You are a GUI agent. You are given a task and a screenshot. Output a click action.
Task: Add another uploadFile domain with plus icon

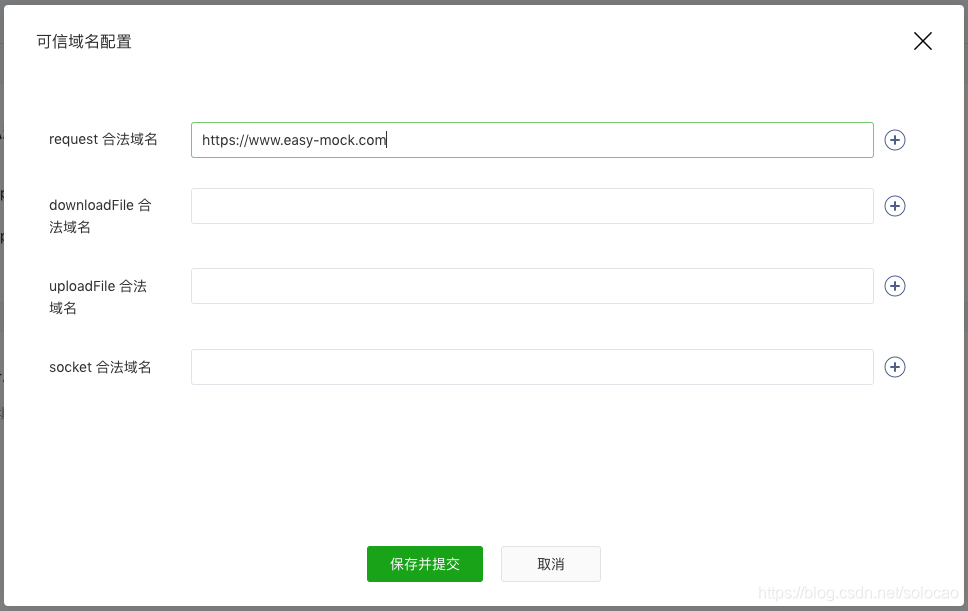pos(895,286)
